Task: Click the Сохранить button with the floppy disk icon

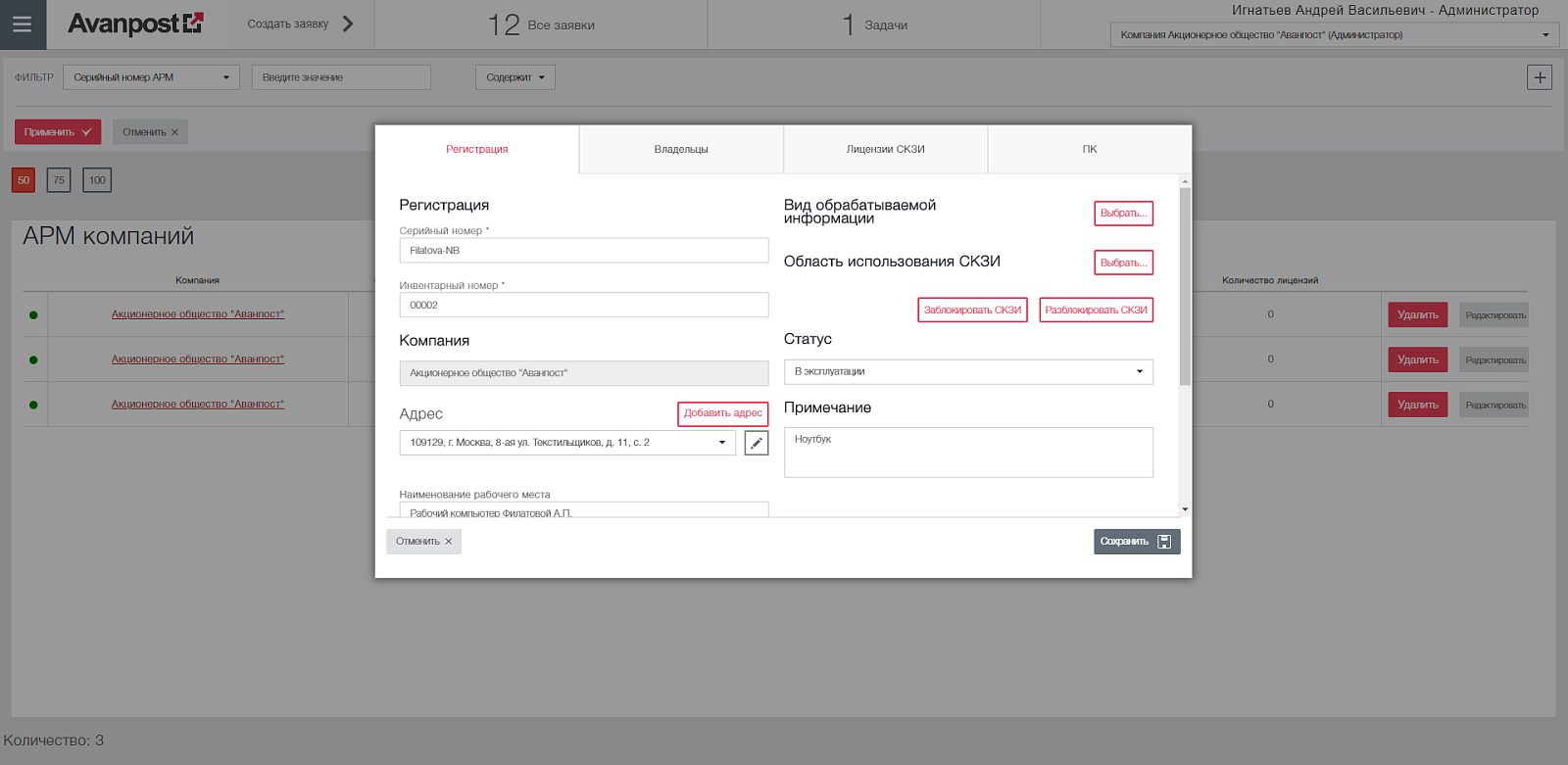Action: (1137, 542)
